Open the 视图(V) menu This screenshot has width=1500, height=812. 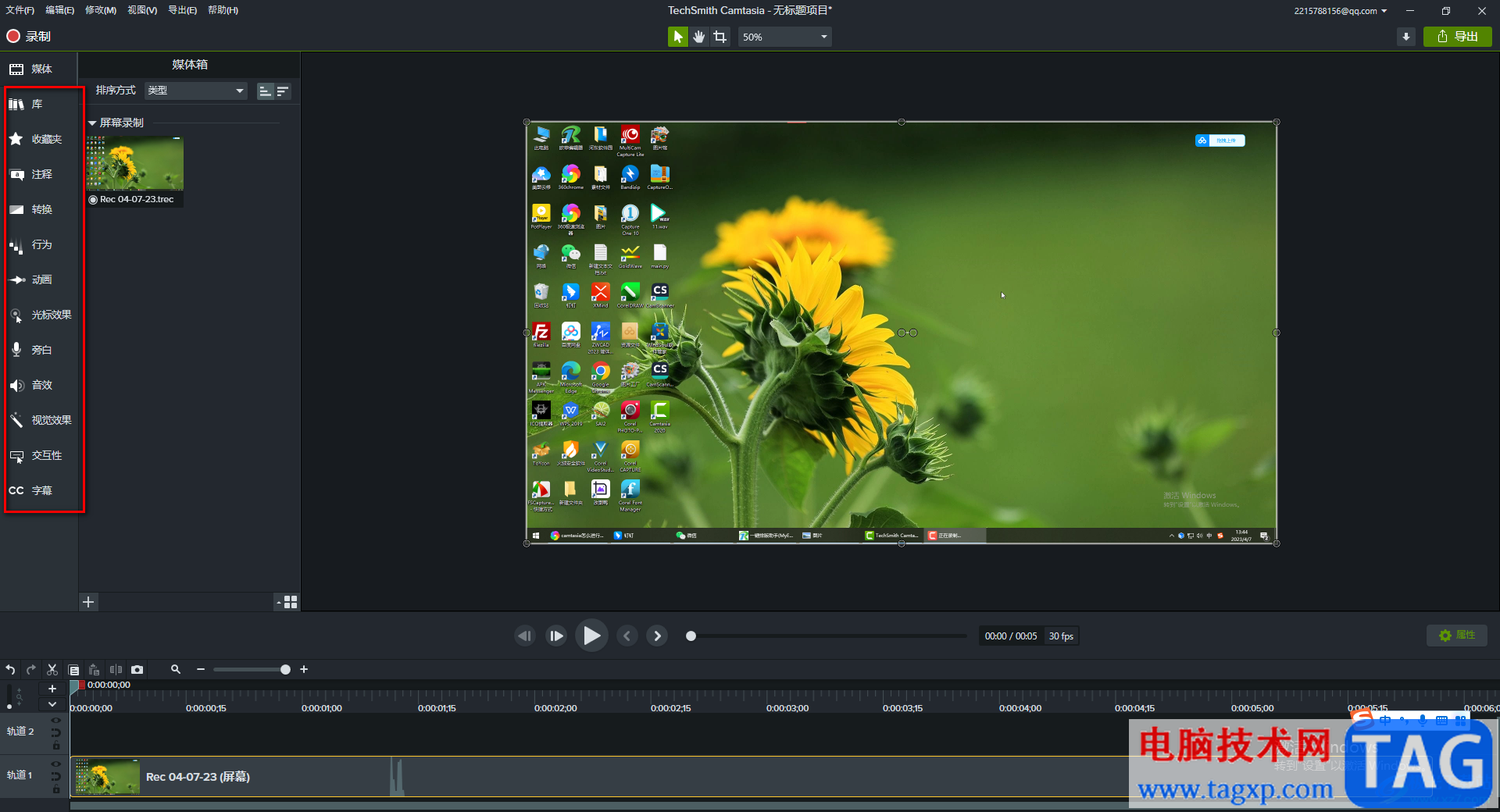click(142, 10)
